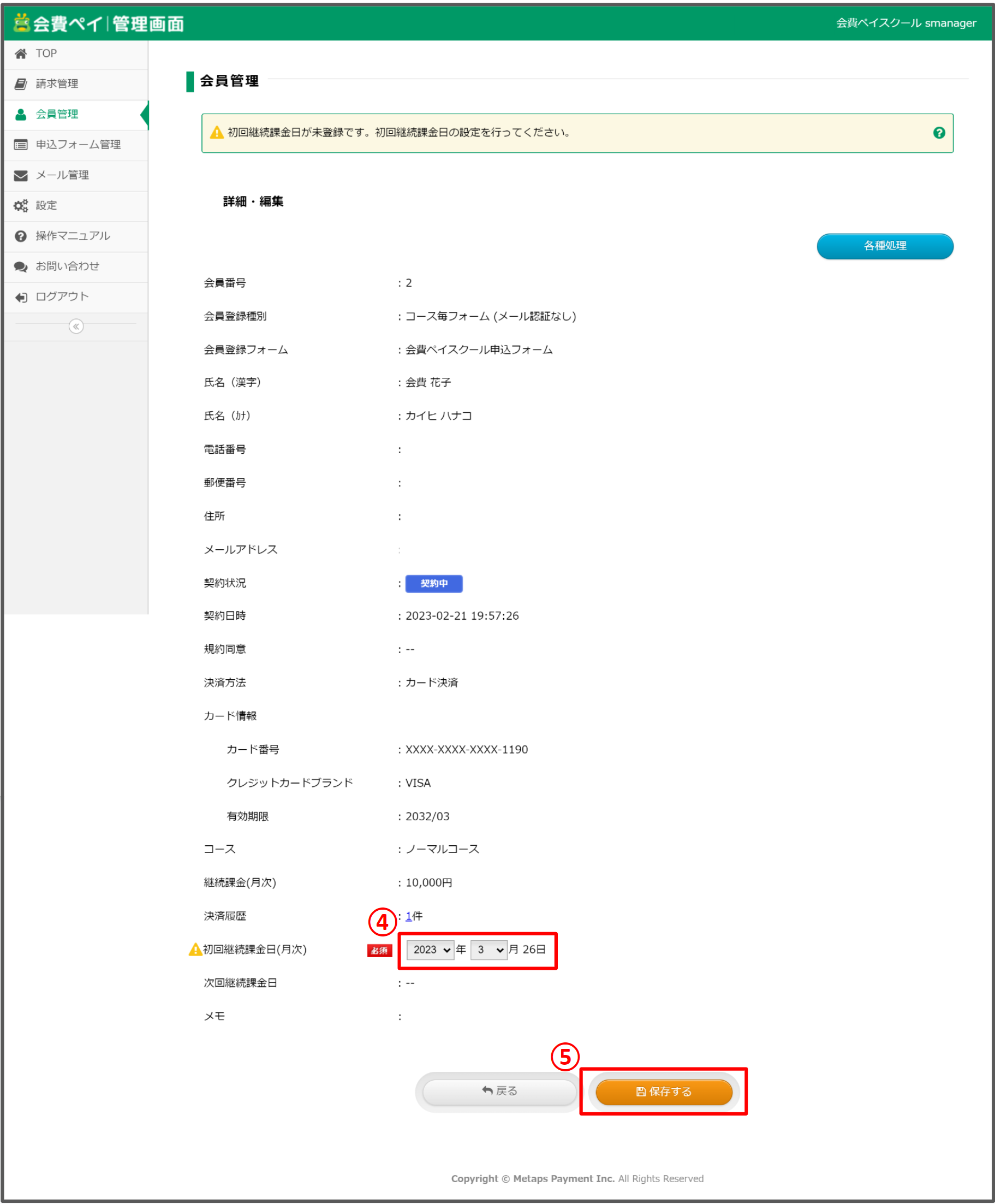Viewport: 995px width, 1204px height.
Task: Click the 会費ペイスクール smanager account name
Action: pos(905,23)
